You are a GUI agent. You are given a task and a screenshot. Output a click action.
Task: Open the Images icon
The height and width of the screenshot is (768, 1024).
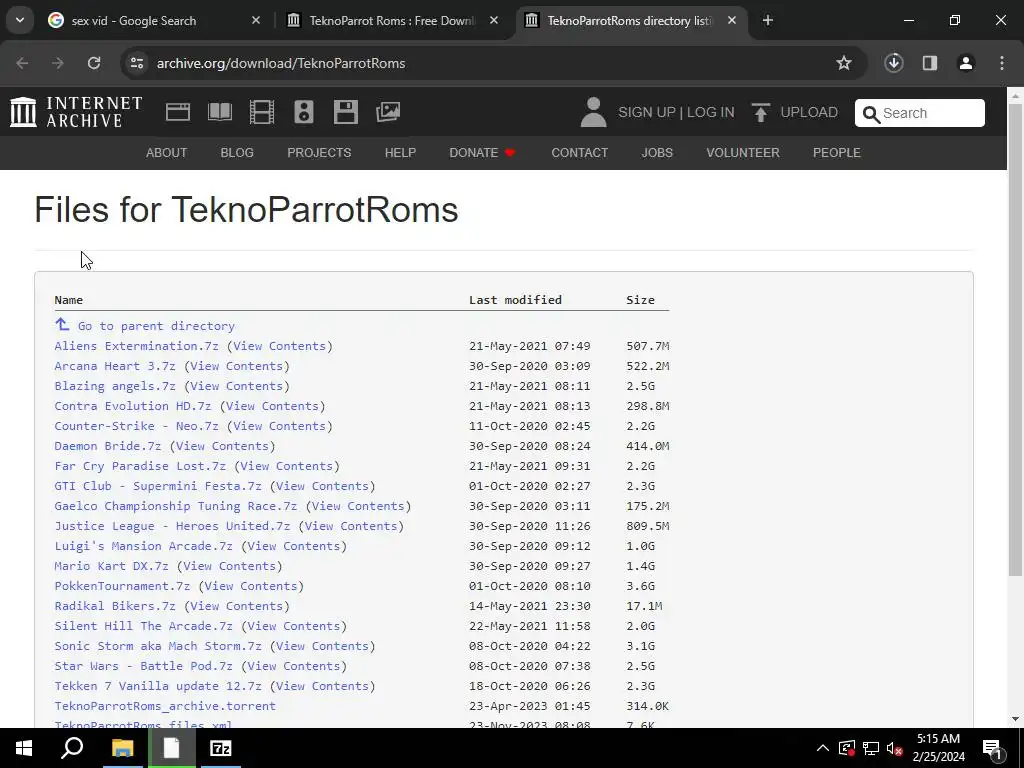(388, 112)
